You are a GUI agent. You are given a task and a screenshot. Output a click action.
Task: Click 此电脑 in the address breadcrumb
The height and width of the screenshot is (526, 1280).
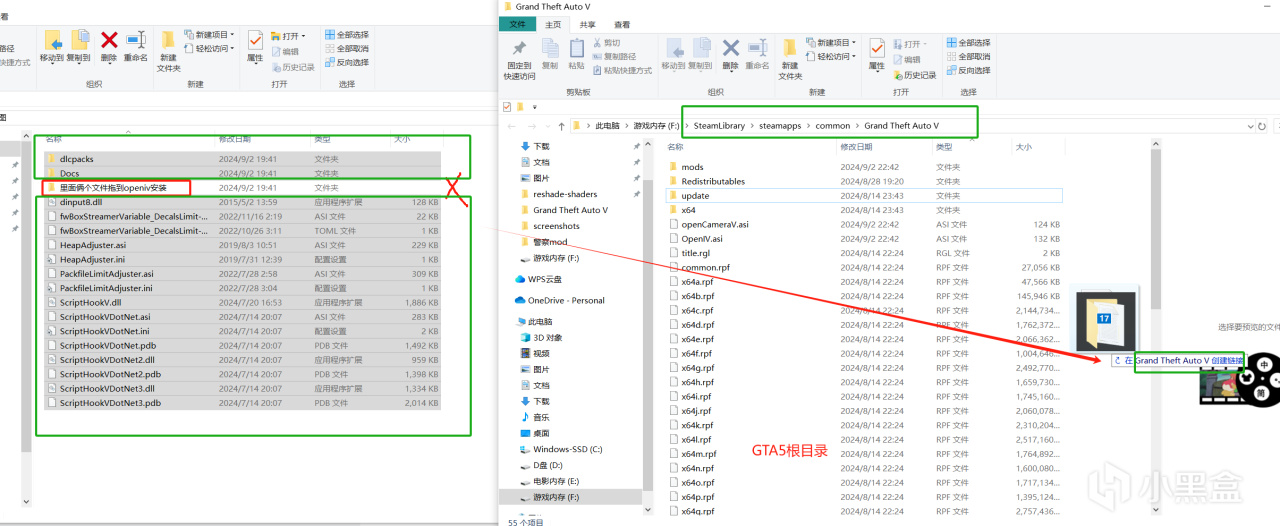click(607, 126)
